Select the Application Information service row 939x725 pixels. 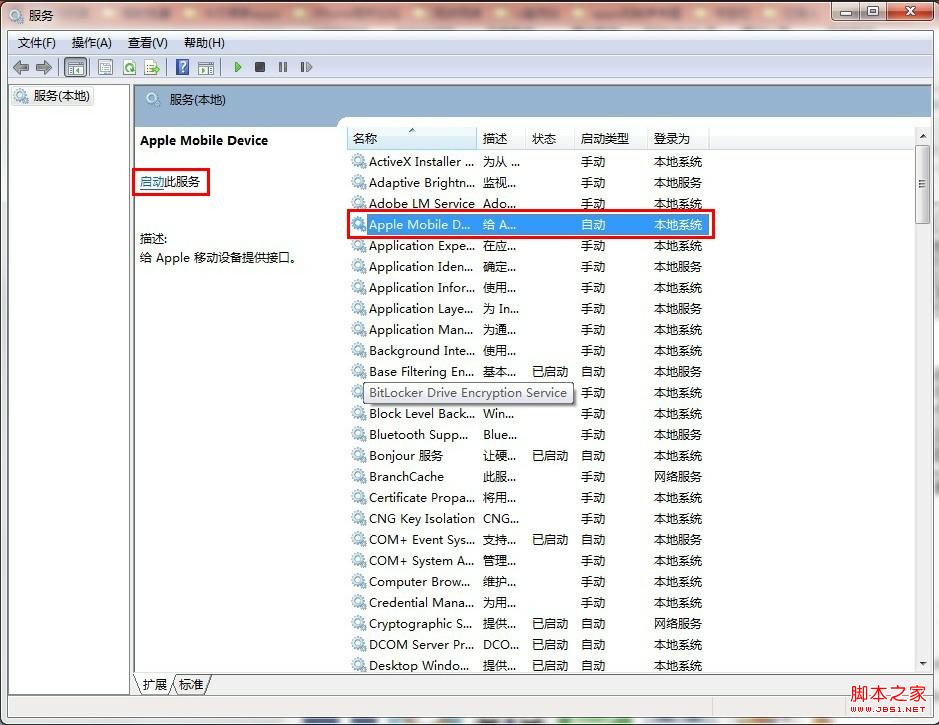tap(528, 287)
